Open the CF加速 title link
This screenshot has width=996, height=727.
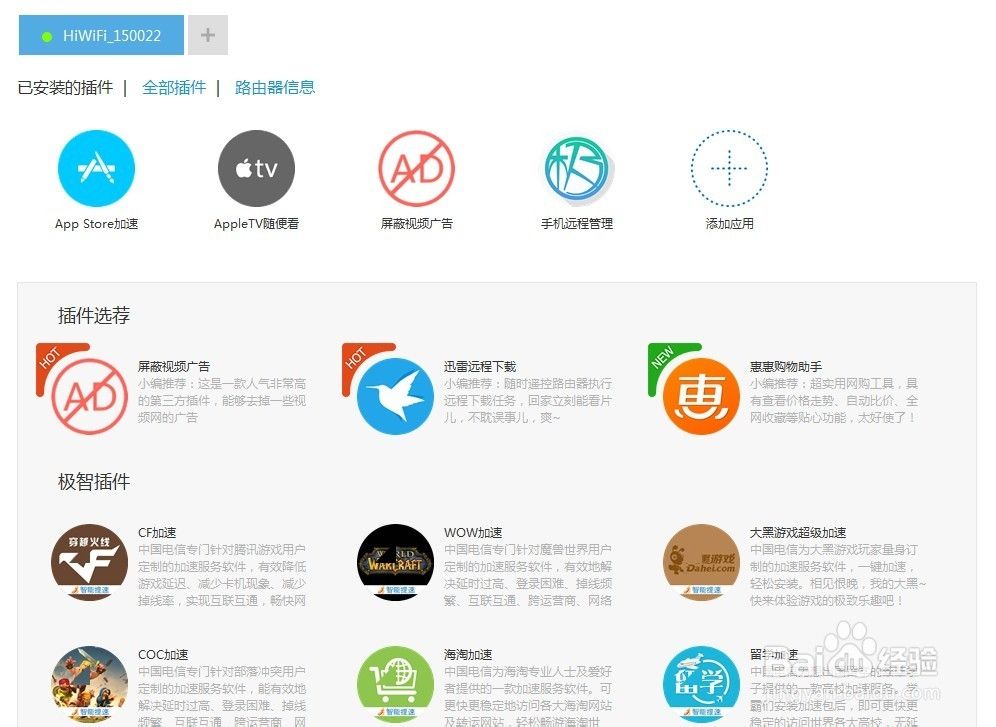coord(157,533)
